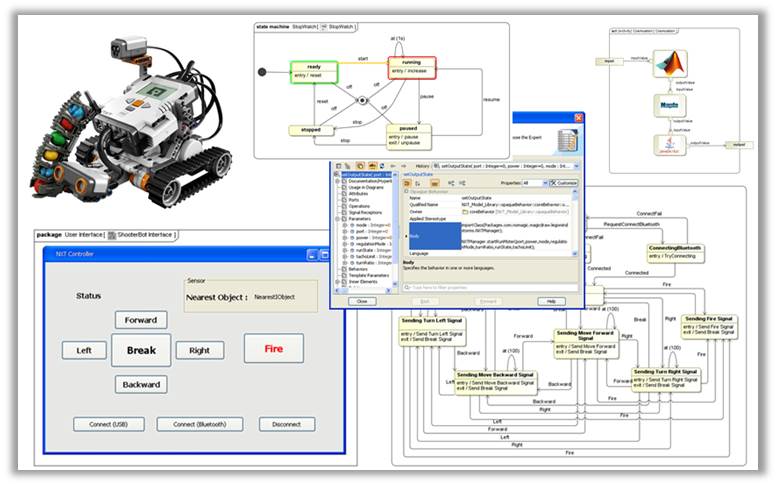Select Attributes in the specification tree

tap(358, 194)
